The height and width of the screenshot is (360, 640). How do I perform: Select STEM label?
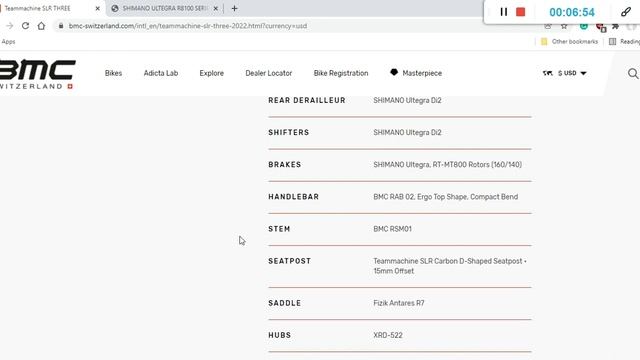click(279, 229)
